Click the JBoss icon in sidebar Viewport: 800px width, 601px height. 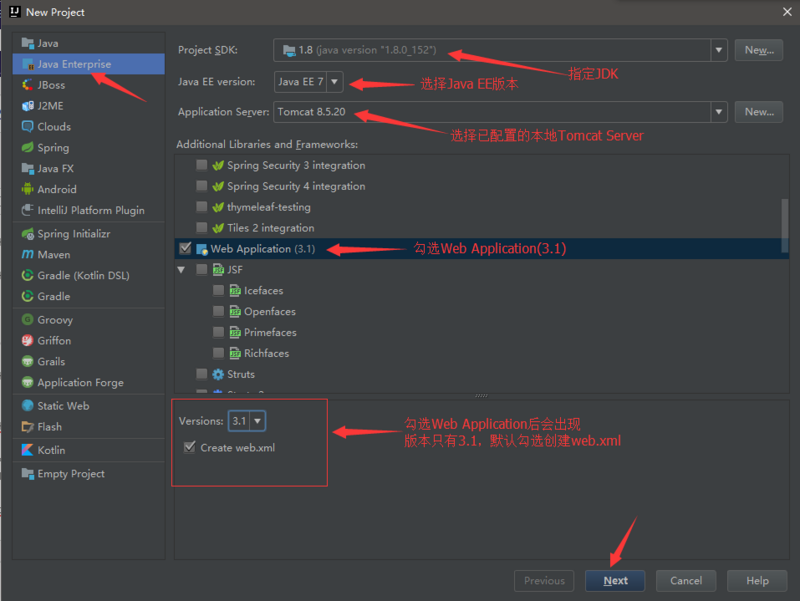(28, 85)
